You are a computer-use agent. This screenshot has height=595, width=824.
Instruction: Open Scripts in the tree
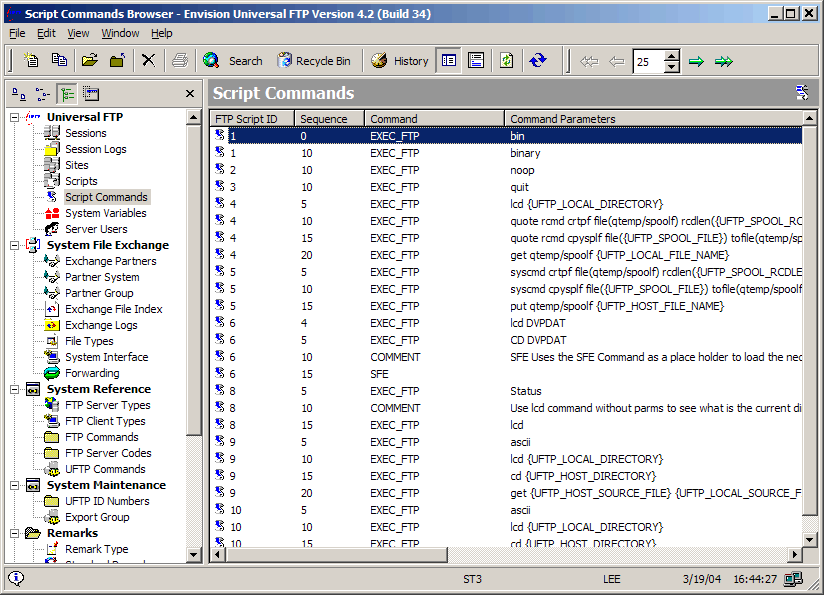(x=81, y=181)
